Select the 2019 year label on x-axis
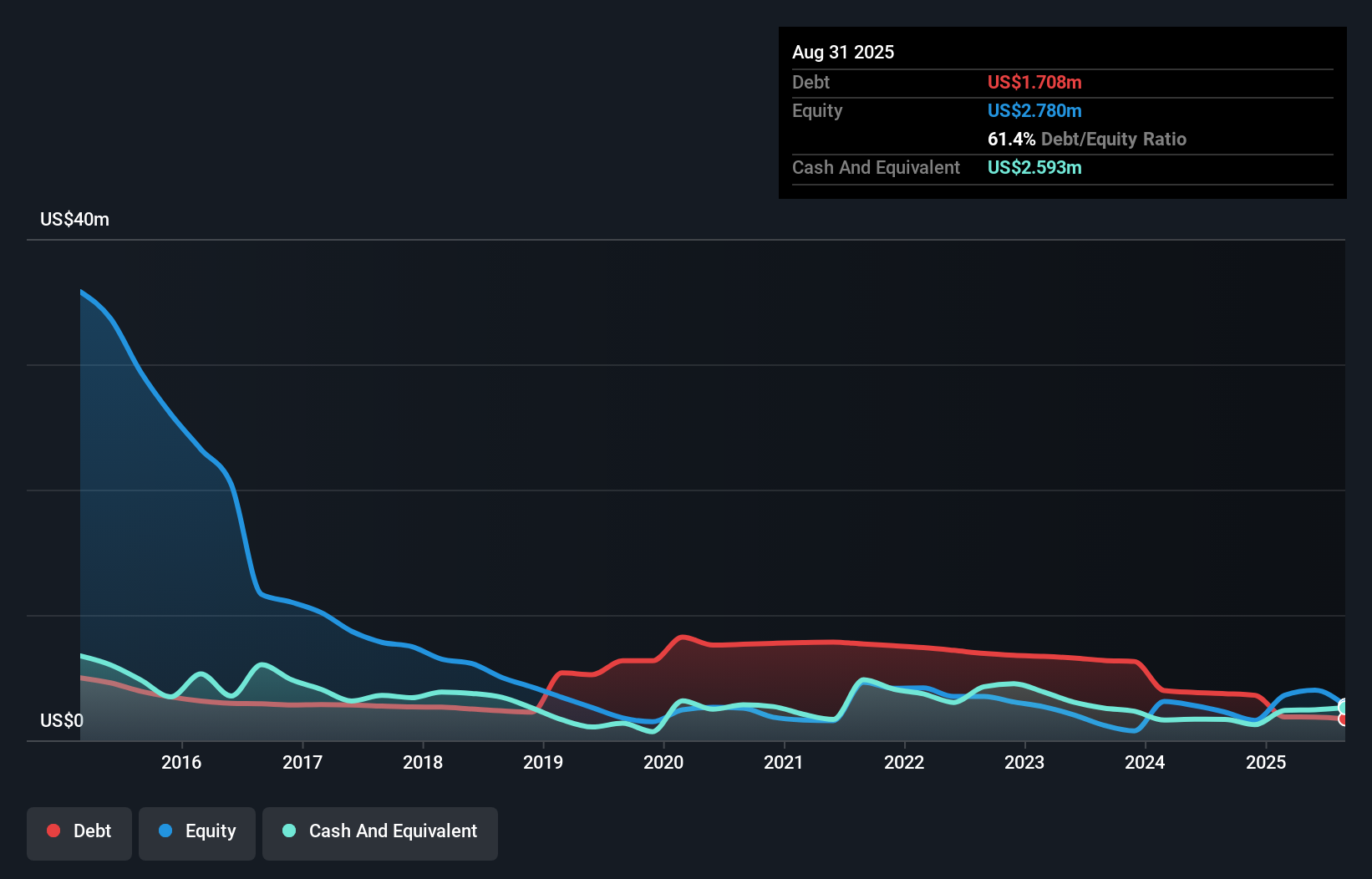The width and height of the screenshot is (1372, 879). [544, 762]
